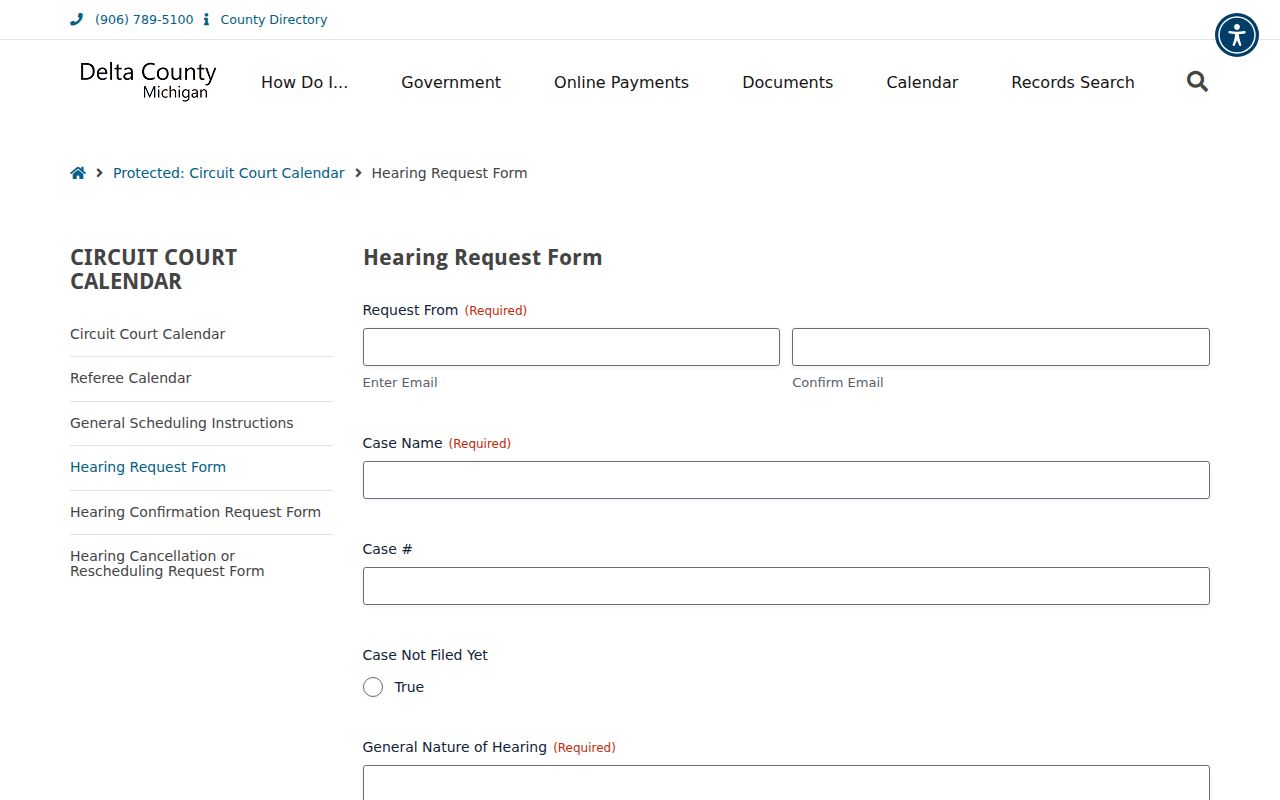Open the Referee Calendar sidebar link
Viewport: 1280px width, 800px height.
pyautogui.click(x=130, y=378)
